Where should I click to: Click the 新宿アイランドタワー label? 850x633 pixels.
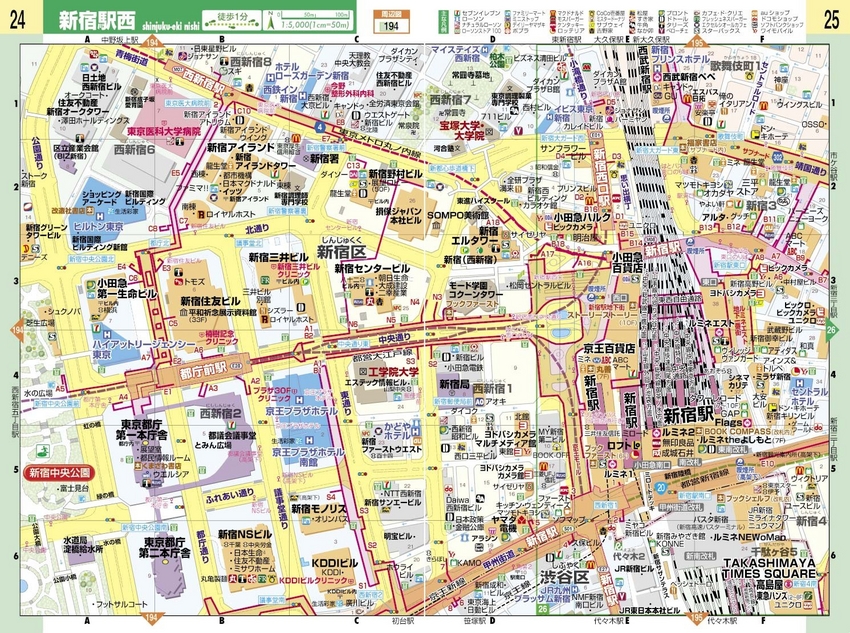265,160
